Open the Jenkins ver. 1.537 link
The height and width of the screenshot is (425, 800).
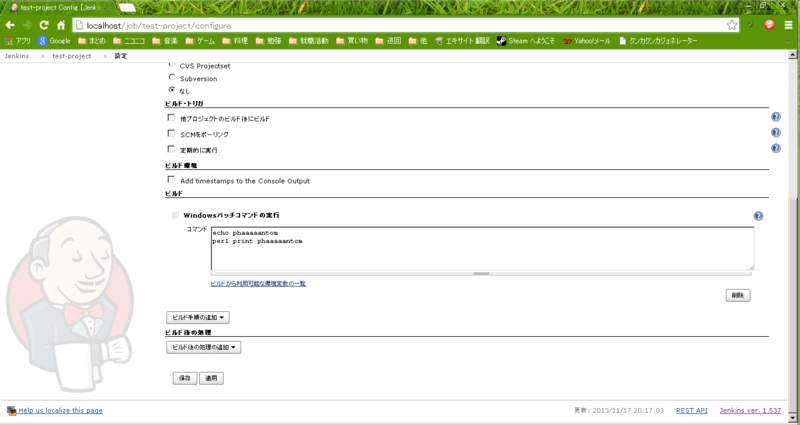pos(750,410)
